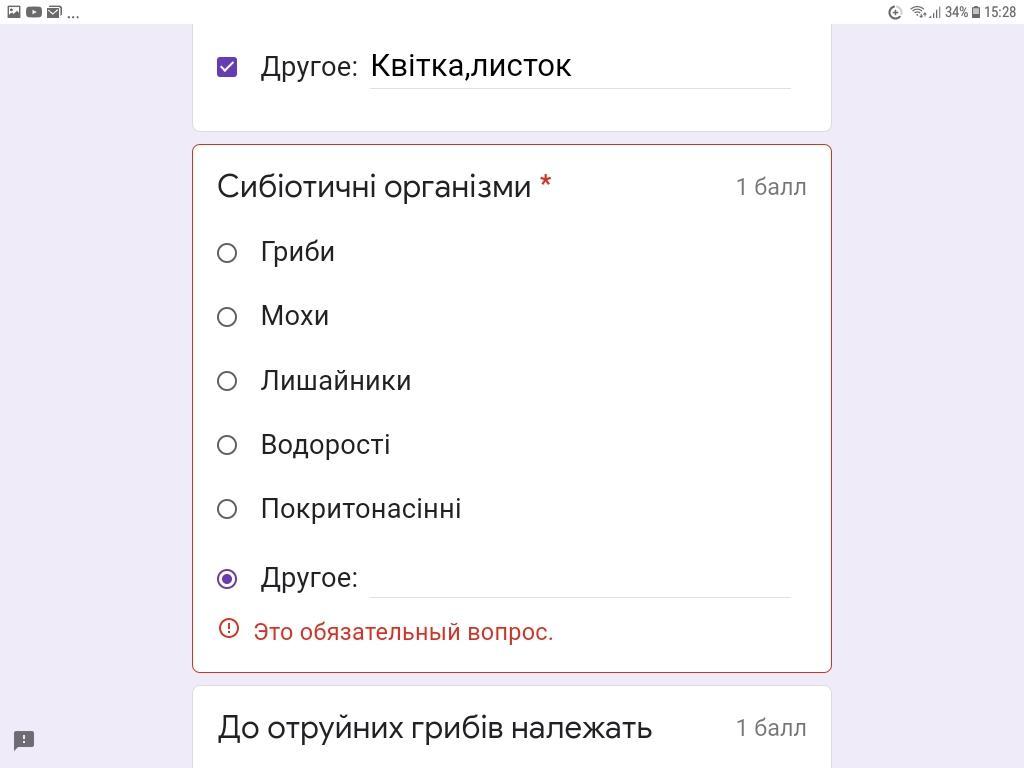Pick the Водорості radio option
Viewport: 1024px width, 768px height.
227,445
